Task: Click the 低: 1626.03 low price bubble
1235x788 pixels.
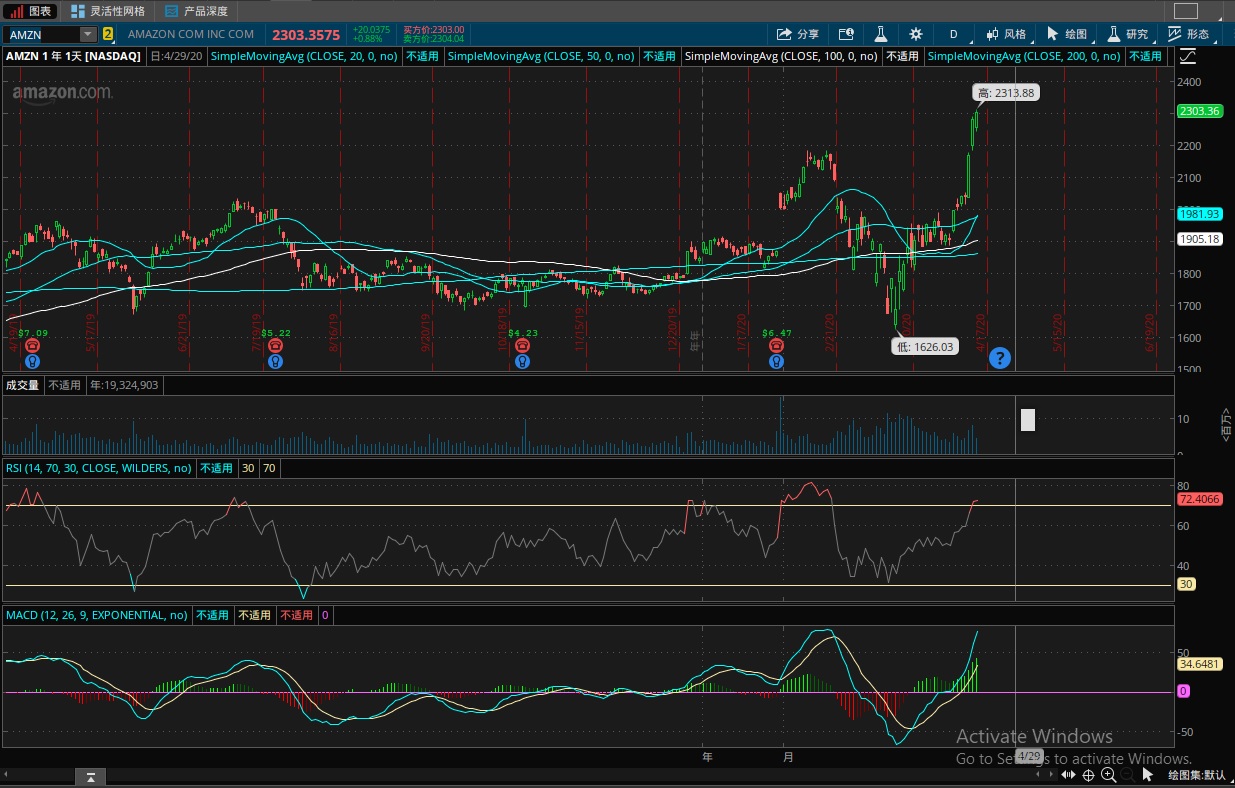Action: [x=924, y=346]
